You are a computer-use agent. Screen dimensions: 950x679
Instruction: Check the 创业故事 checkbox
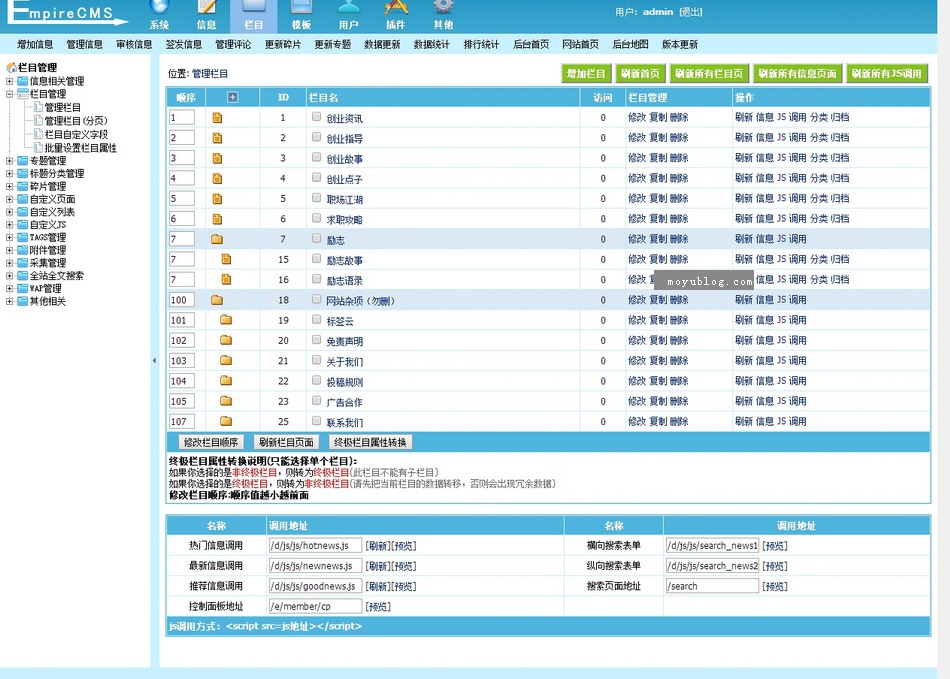point(316,157)
